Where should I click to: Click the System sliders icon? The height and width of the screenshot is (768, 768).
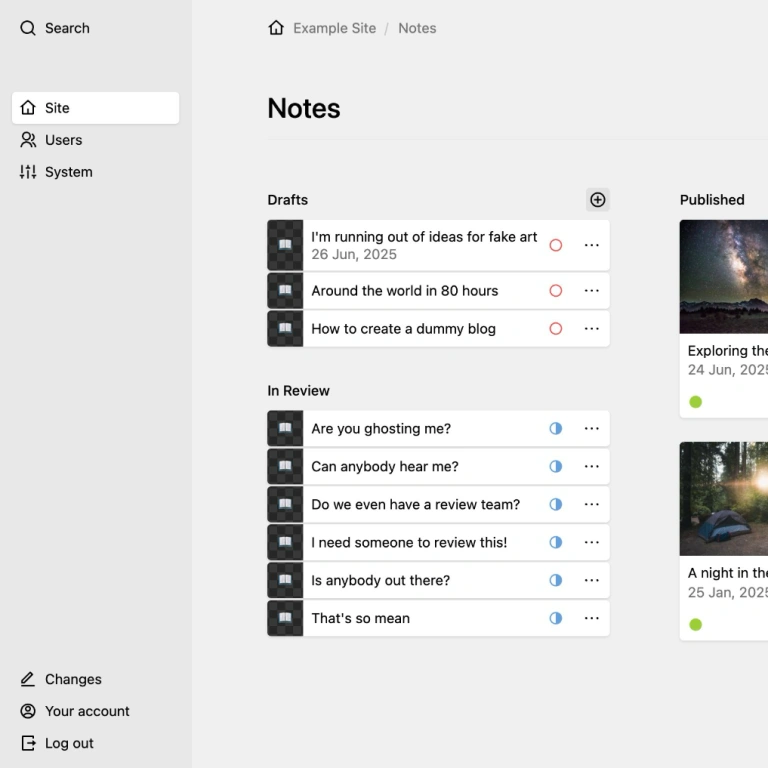click(28, 172)
